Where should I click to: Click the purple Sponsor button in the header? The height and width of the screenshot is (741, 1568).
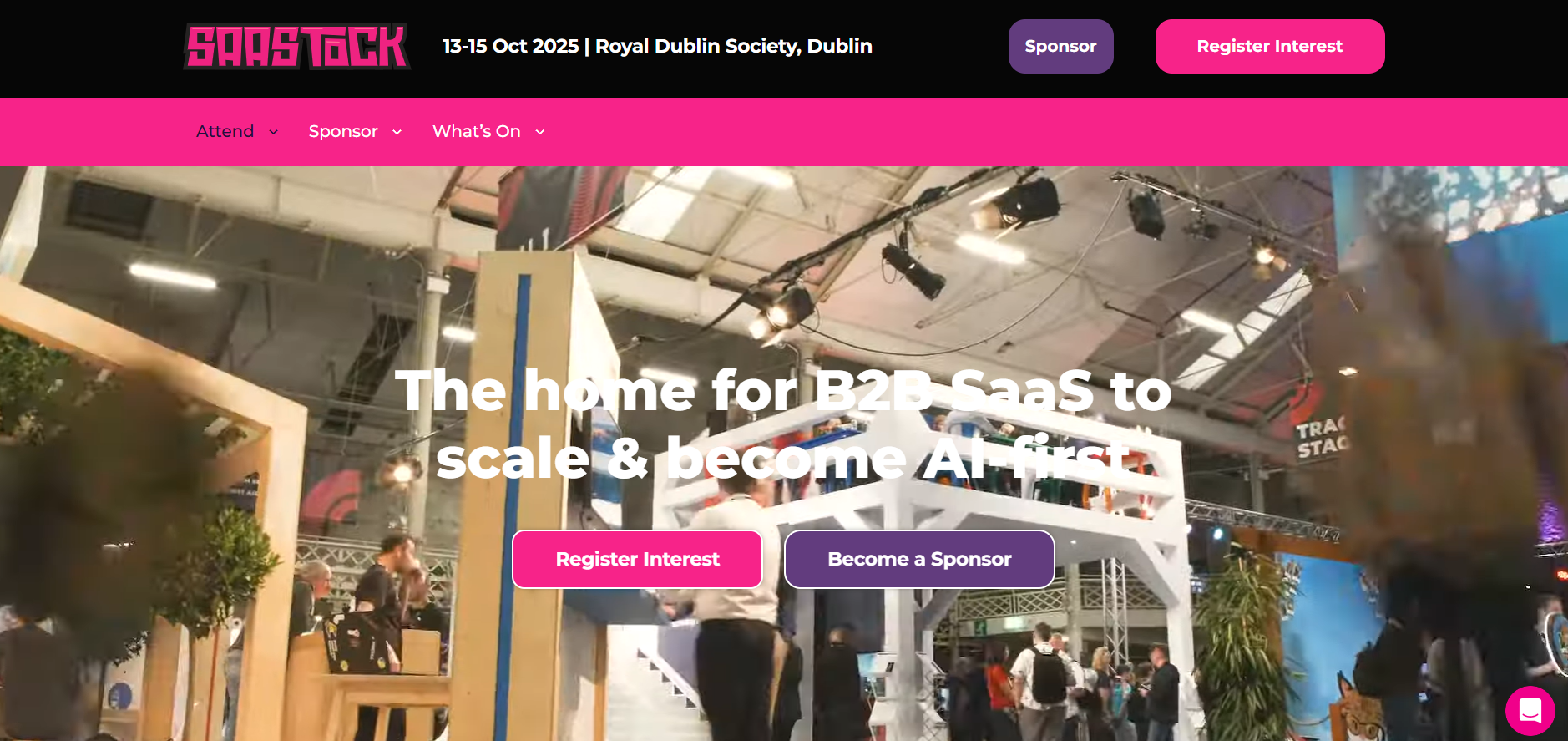coord(1060,46)
